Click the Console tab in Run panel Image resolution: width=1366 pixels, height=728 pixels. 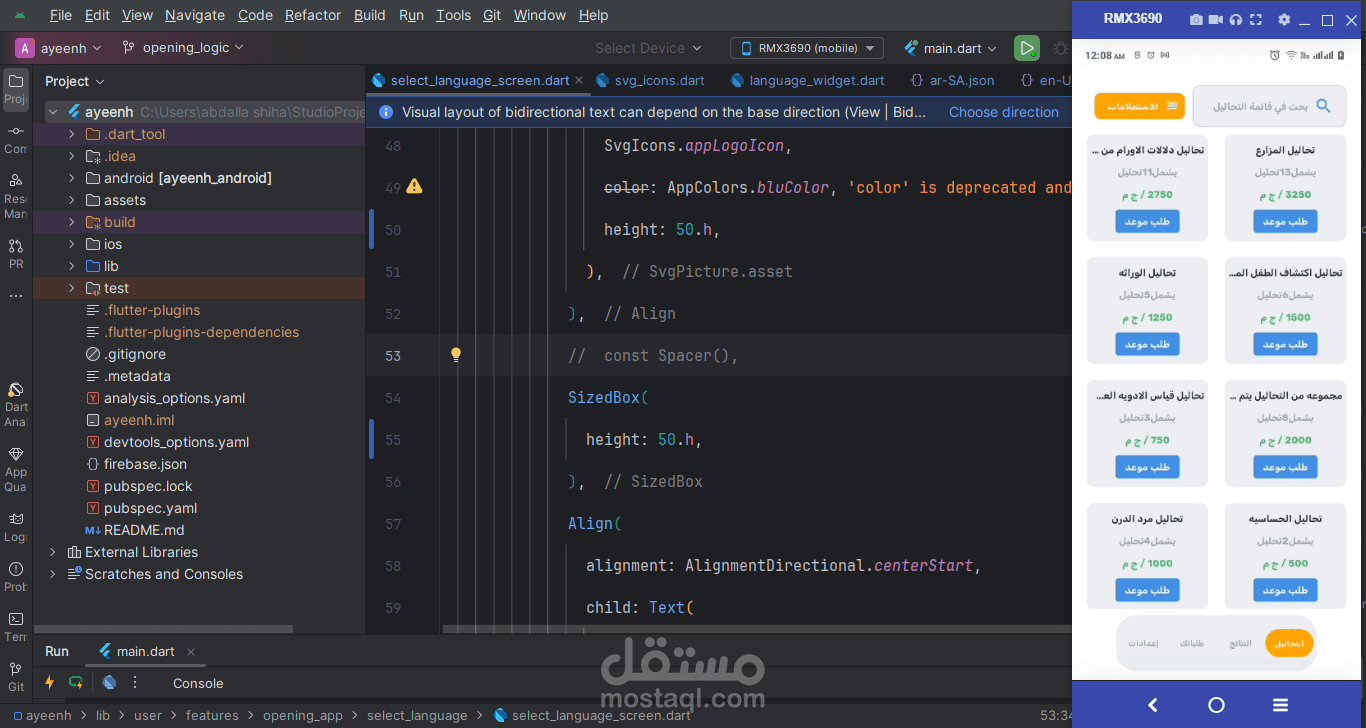pos(198,683)
